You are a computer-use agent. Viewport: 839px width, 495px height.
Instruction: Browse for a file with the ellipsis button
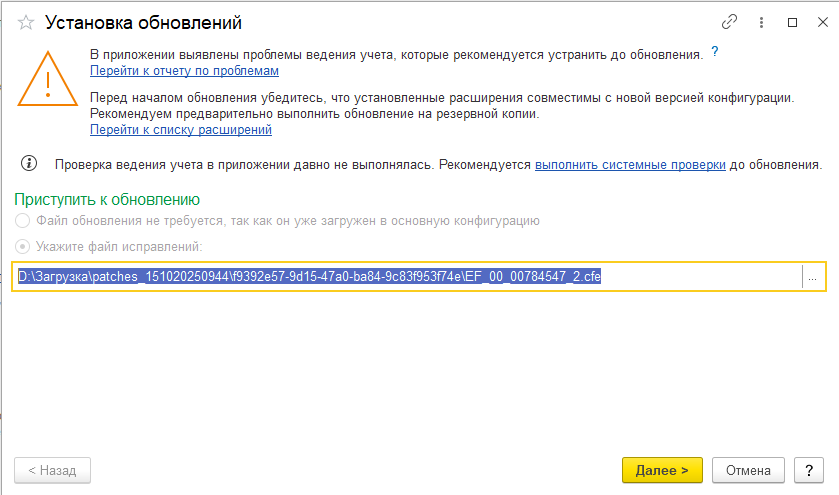tap(813, 277)
